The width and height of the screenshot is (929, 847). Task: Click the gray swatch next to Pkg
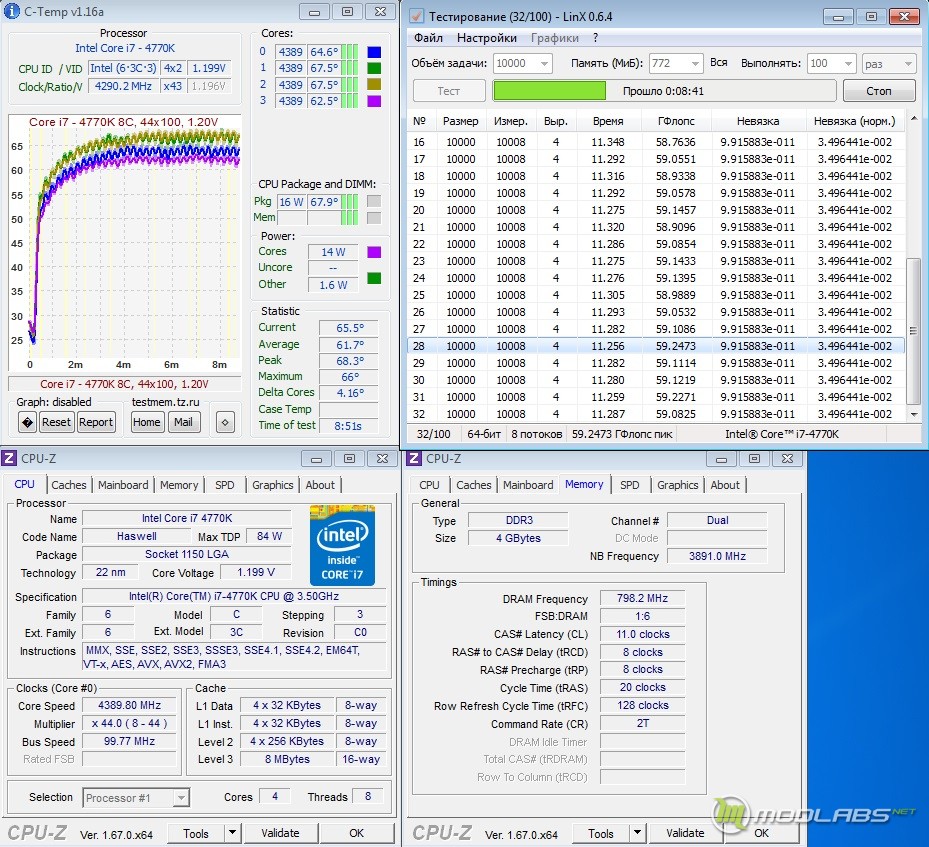pos(374,201)
